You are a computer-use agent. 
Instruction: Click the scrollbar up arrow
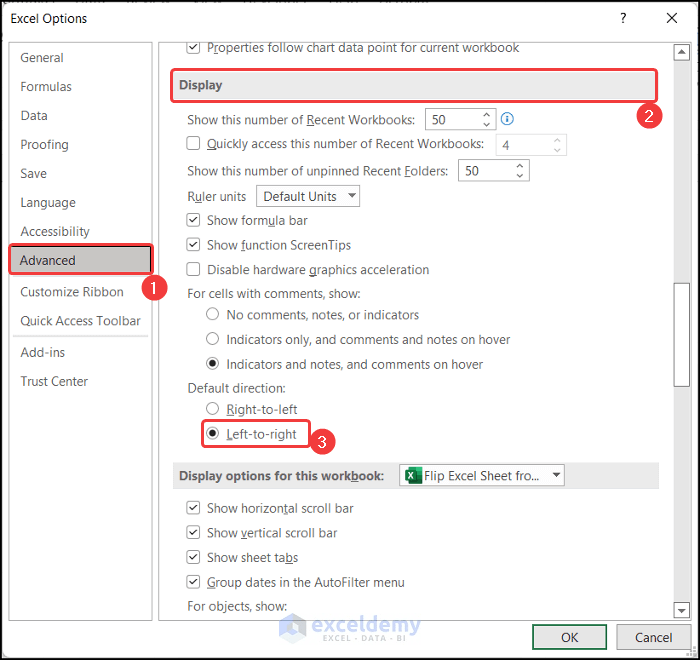(x=681, y=52)
